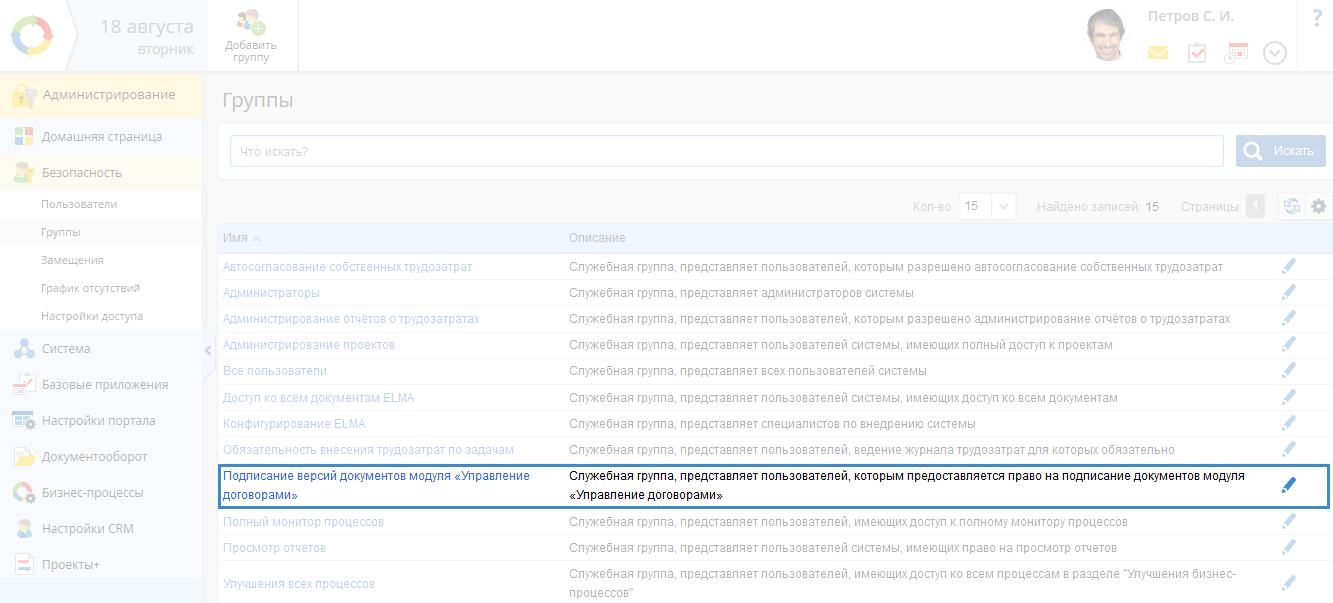Click the 'Что искать?' search field
Image resolution: width=1333 pixels, height=603 pixels.
(x=726, y=151)
